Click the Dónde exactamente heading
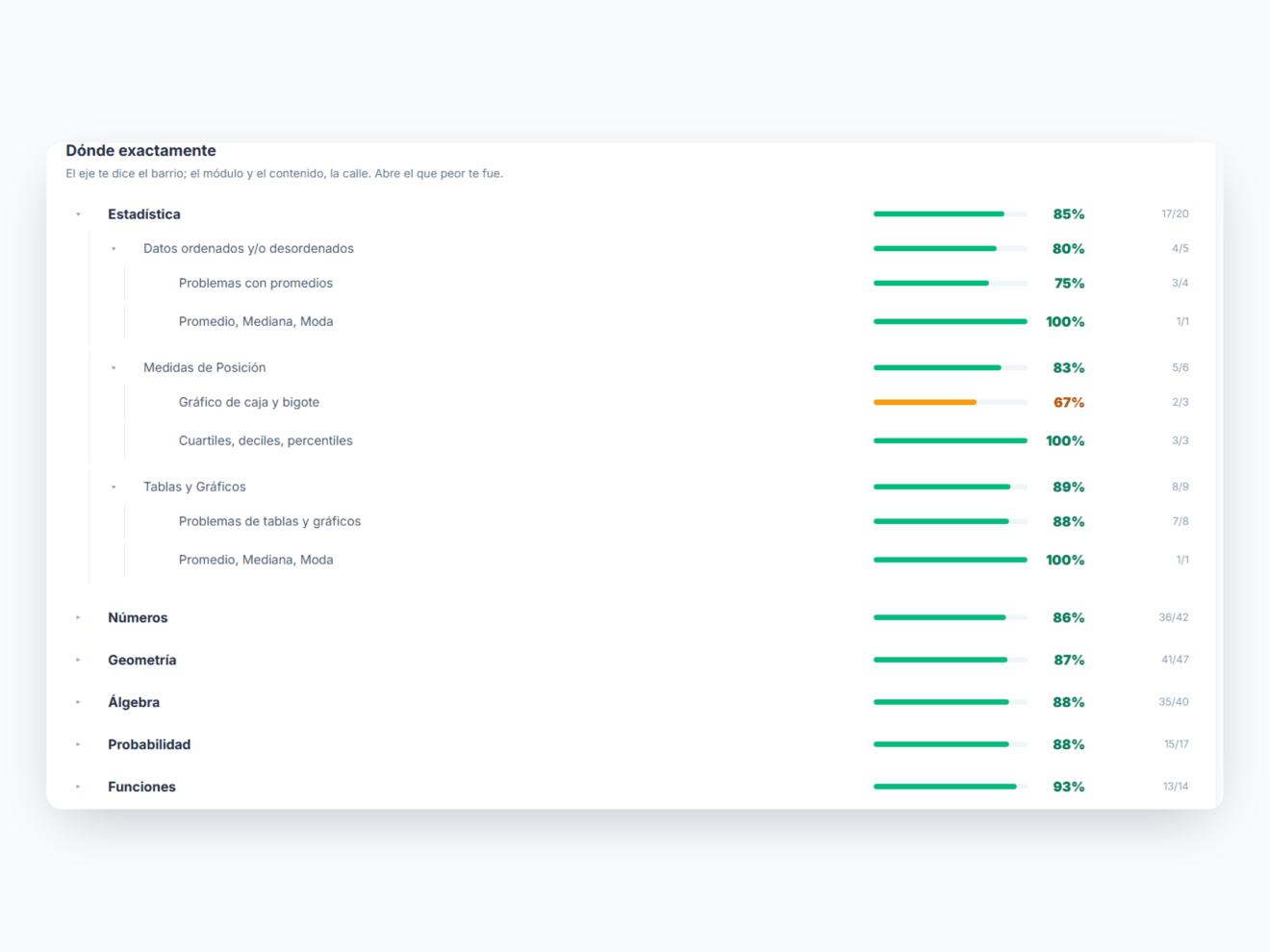The width and height of the screenshot is (1270, 952). [x=140, y=150]
